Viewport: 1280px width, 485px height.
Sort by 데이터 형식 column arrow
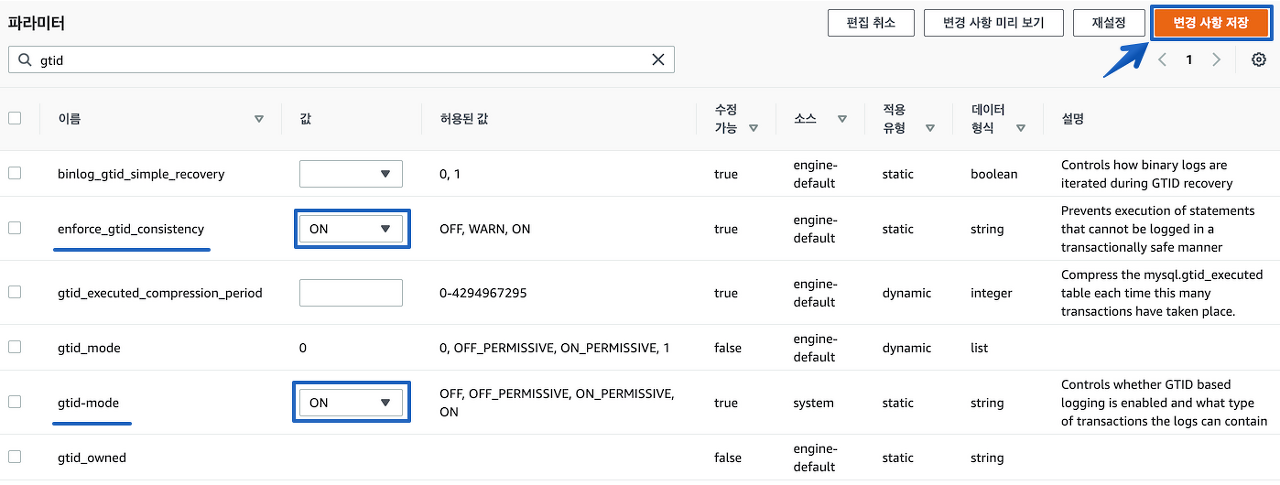pos(1020,128)
